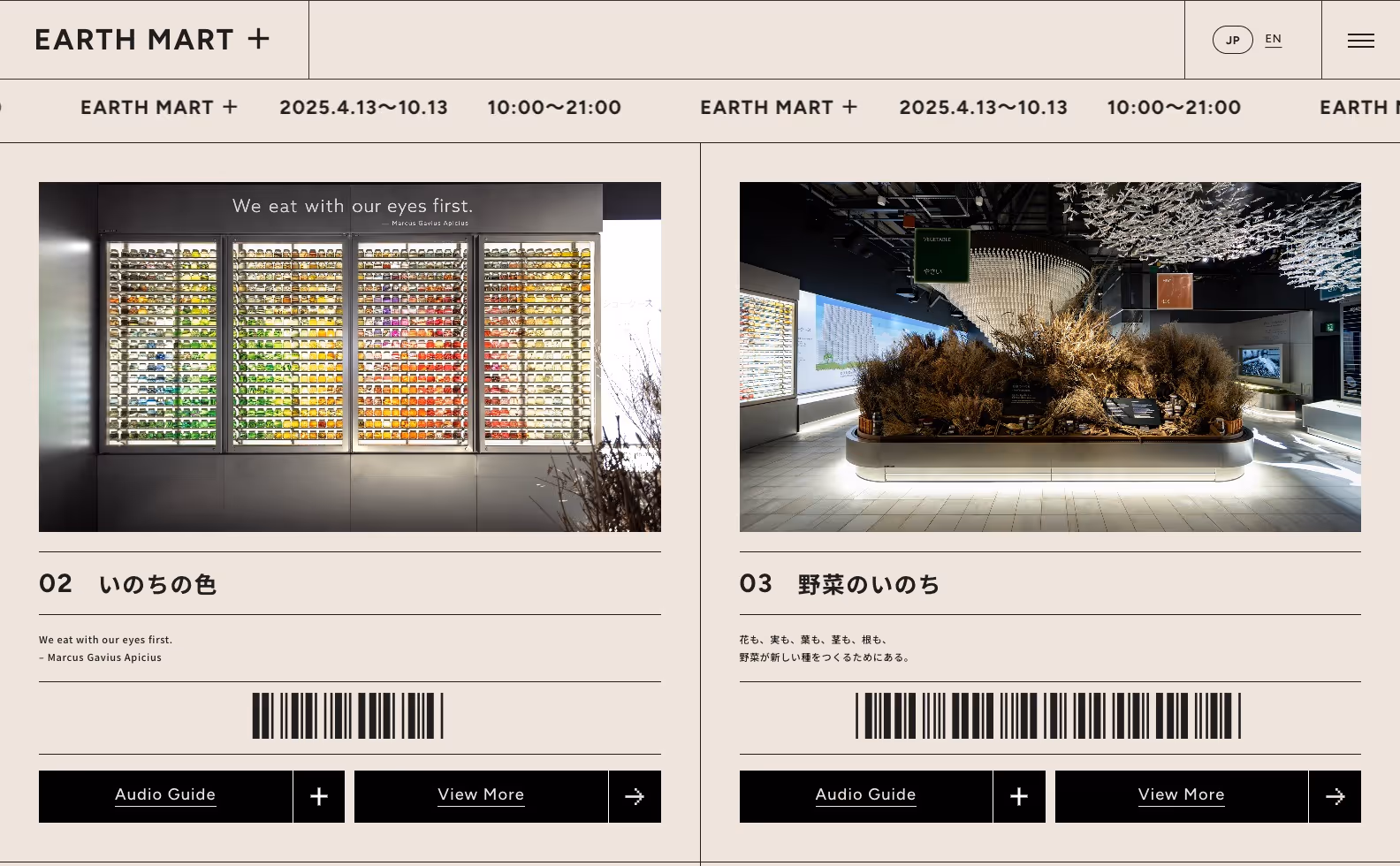
Task: Switch language to JP
Action: point(1232,40)
